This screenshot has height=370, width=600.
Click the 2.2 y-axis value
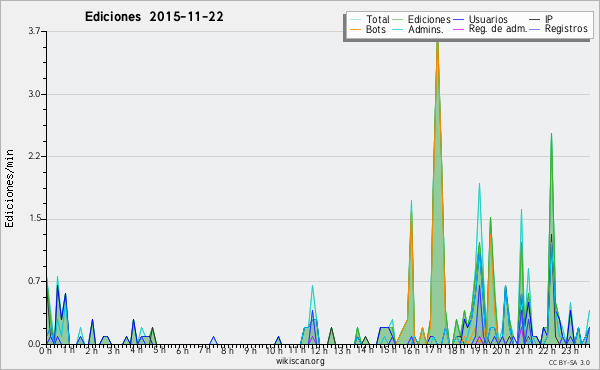coord(34,156)
